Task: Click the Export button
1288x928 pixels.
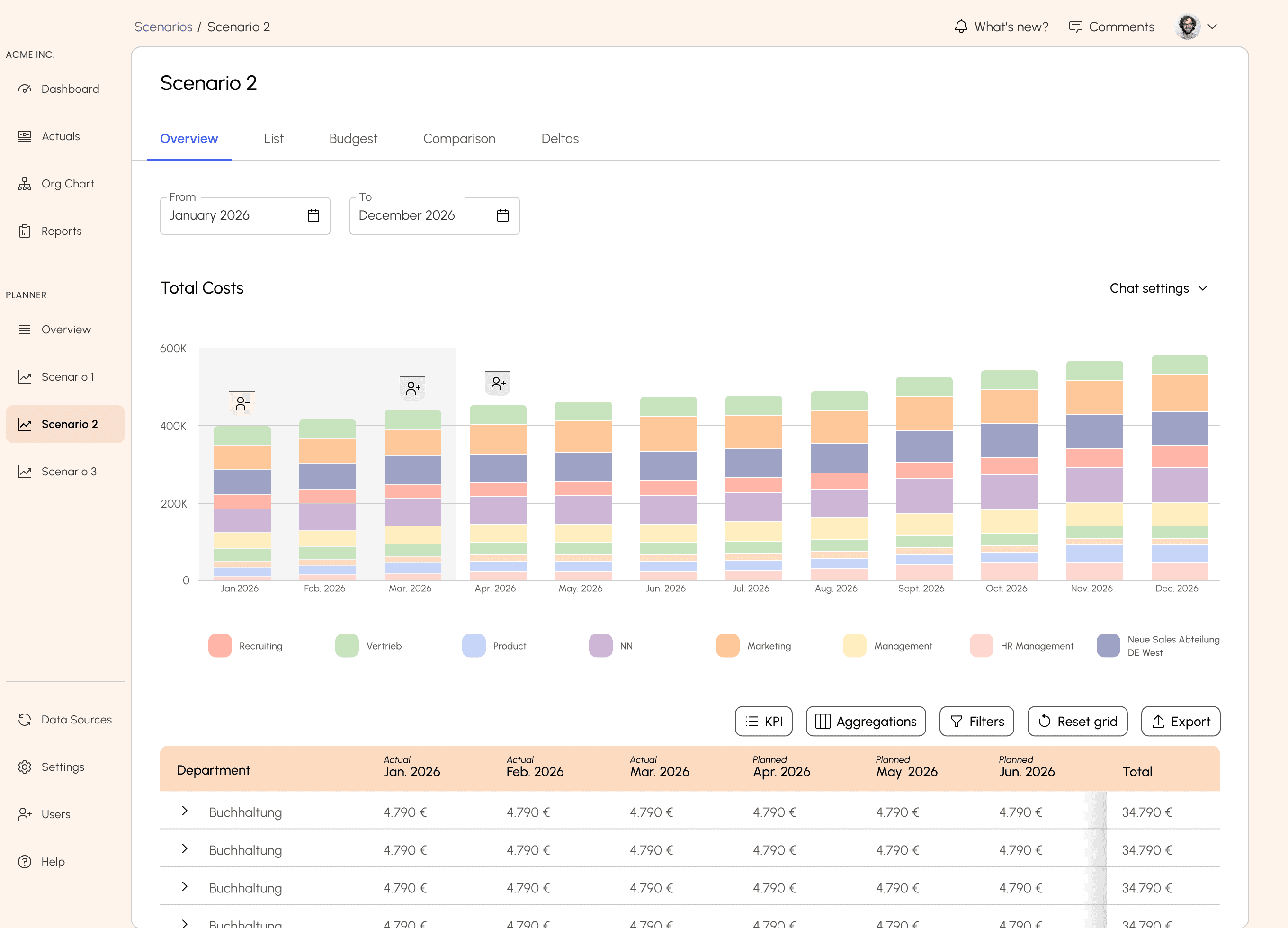Action: [1180, 721]
